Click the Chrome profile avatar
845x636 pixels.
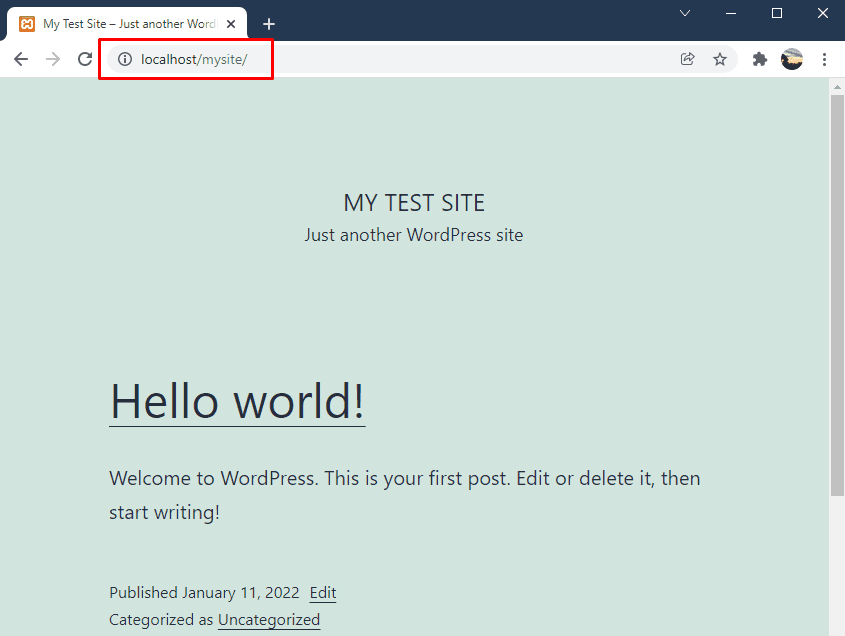coord(792,59)
